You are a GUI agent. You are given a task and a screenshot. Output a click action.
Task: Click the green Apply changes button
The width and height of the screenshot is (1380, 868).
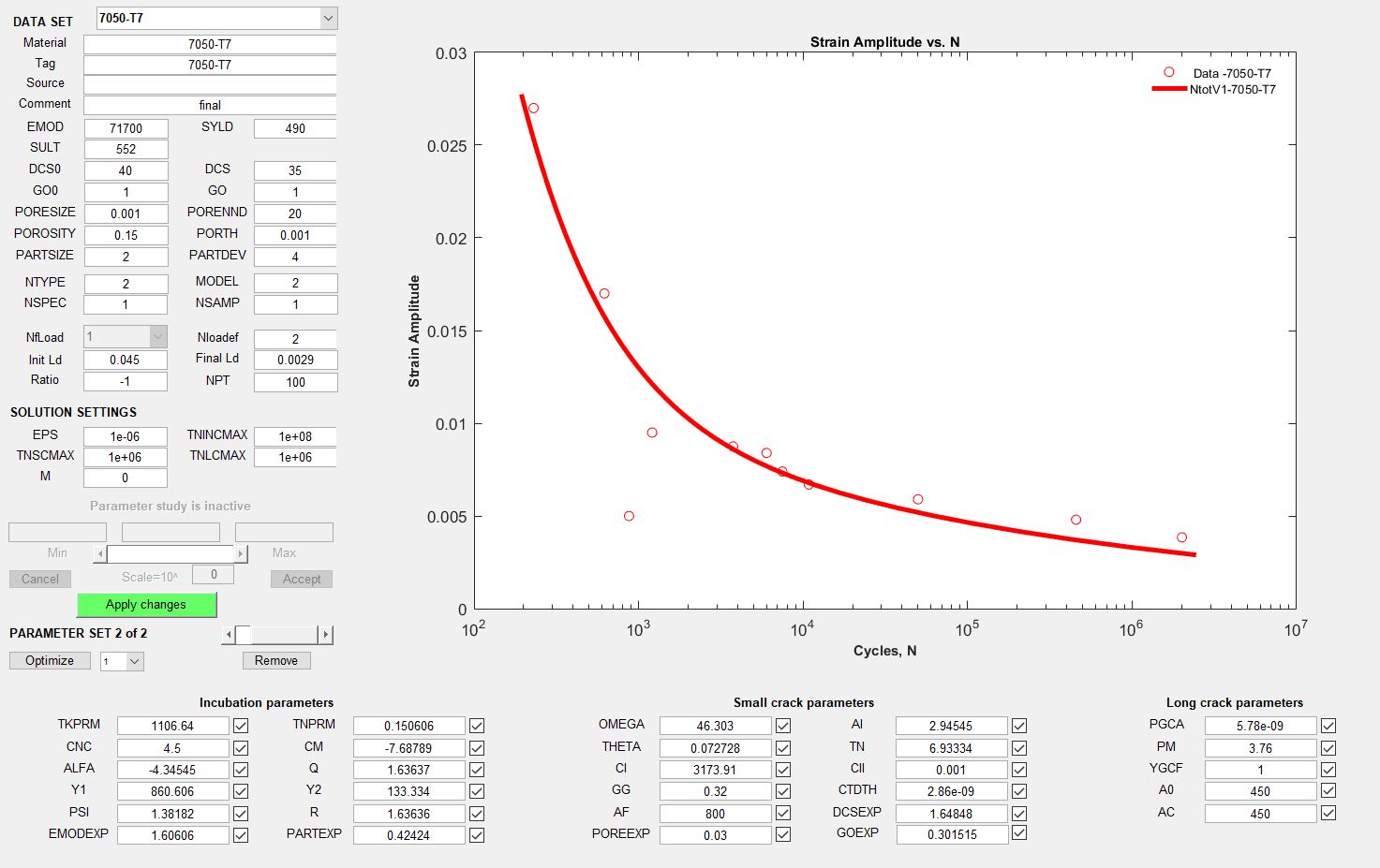coord(146,604)
